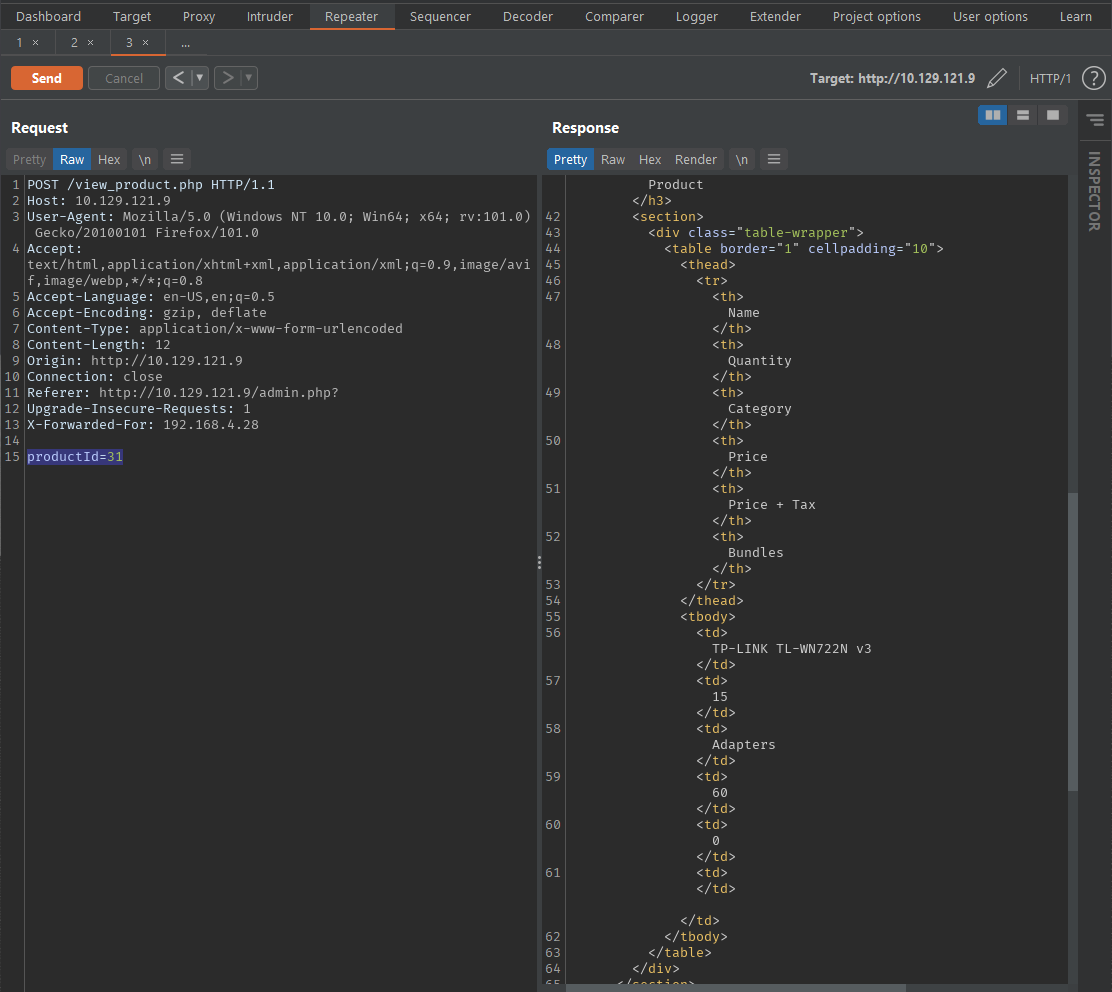
Task: Open back history dropdown arrow
Action: [x=200, y=78]
